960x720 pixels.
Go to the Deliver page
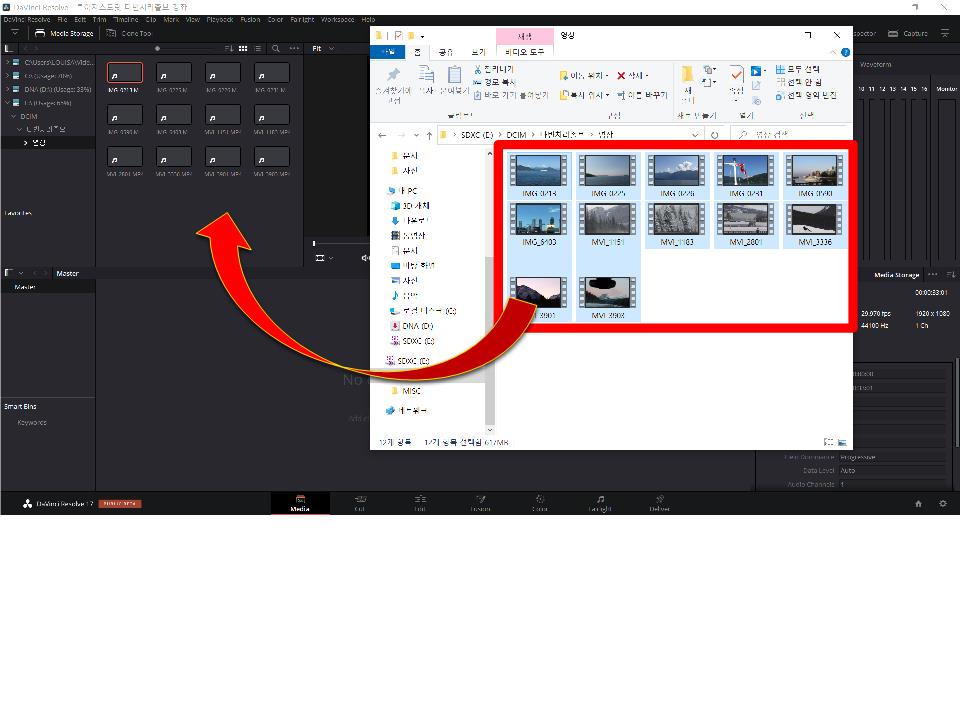pos(659,503)
